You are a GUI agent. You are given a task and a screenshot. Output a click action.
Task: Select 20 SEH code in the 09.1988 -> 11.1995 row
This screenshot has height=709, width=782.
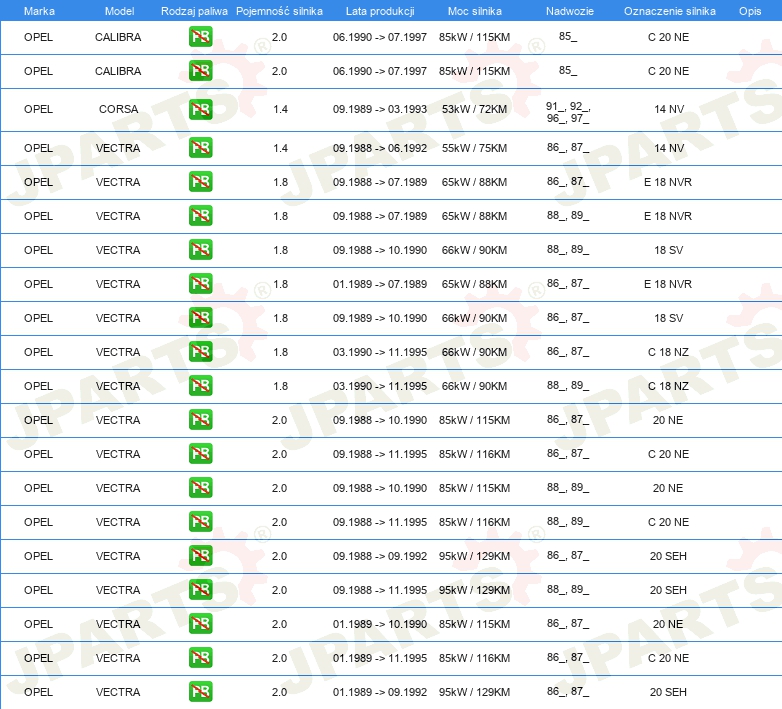point(668,590)
